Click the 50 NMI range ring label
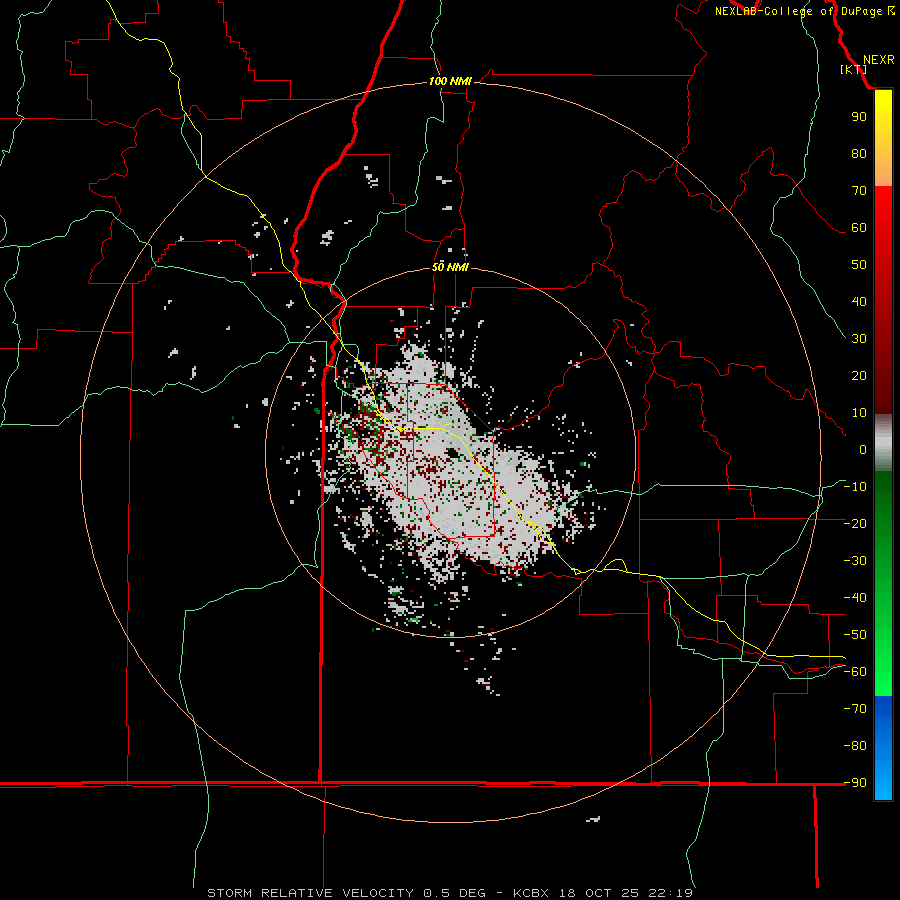Viewport: 900px width, 900px height. point(450,267)
